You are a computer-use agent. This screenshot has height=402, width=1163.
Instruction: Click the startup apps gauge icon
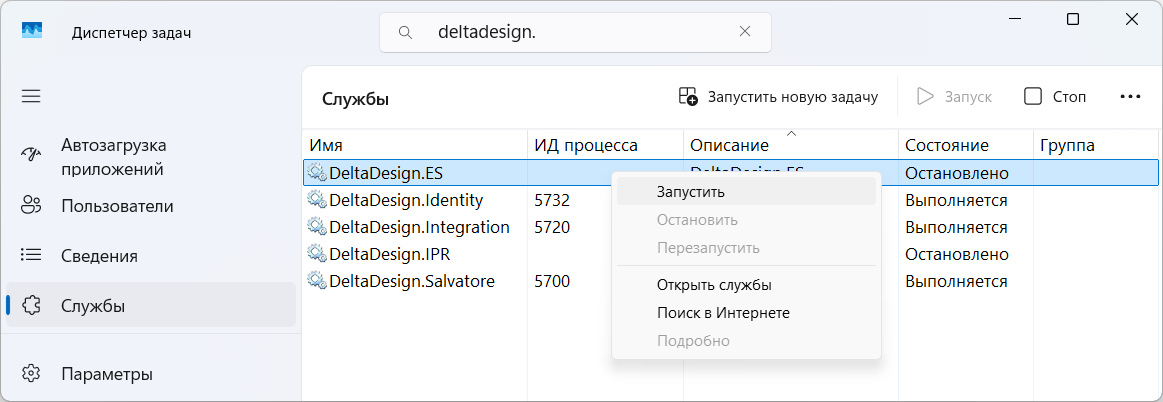pyautogui.click(x=30, y=154)
